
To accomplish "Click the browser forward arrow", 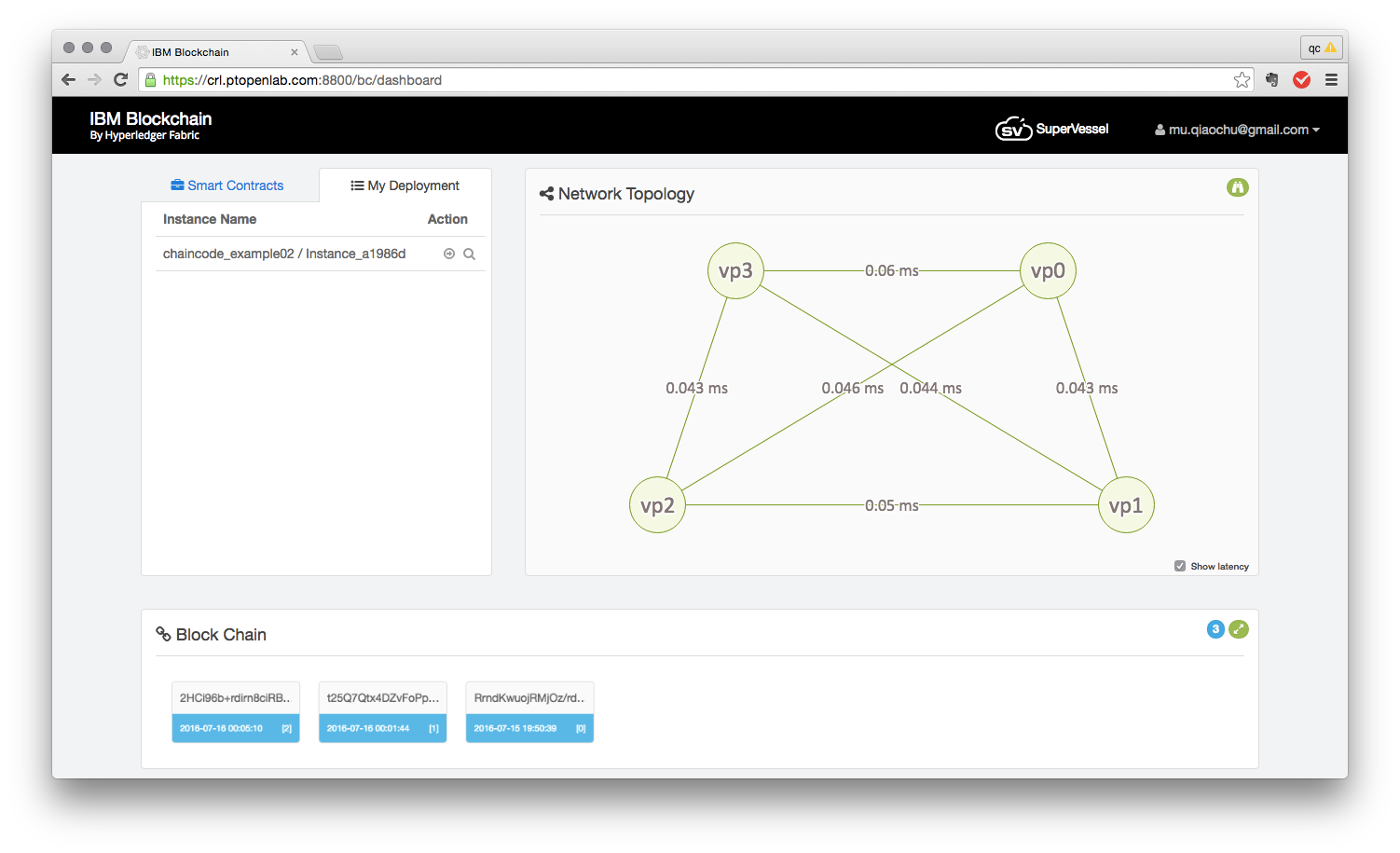I will pos(94,80).
